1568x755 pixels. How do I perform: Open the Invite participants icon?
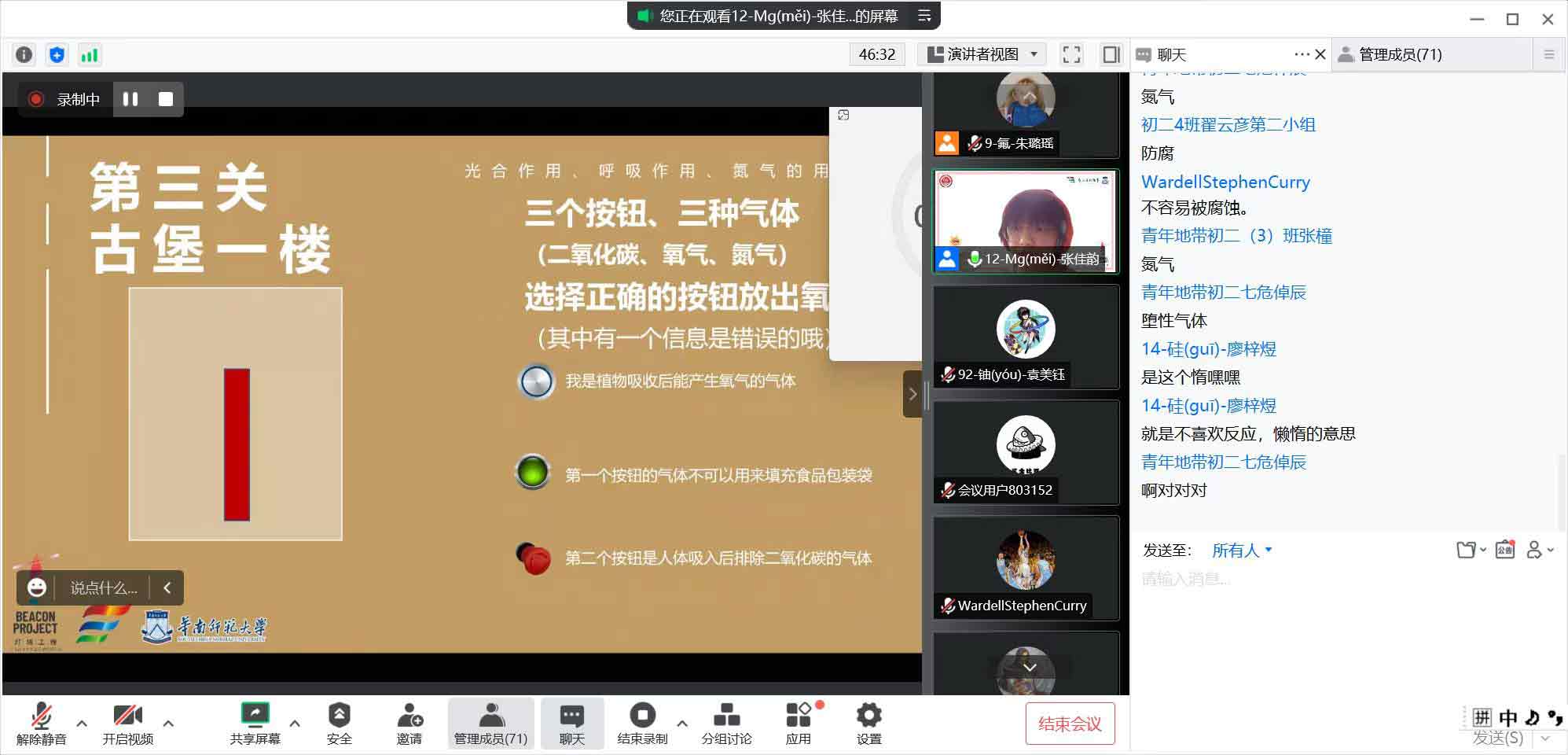pyautogui.click(x=409, y=724)
